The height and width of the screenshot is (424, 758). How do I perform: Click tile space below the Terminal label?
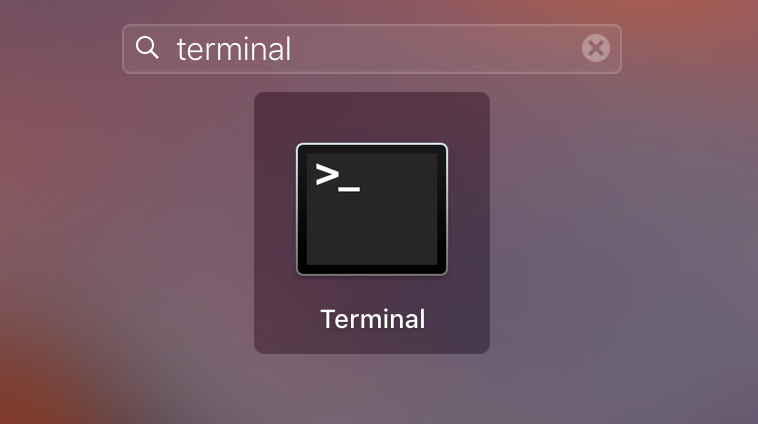point(372,343)
